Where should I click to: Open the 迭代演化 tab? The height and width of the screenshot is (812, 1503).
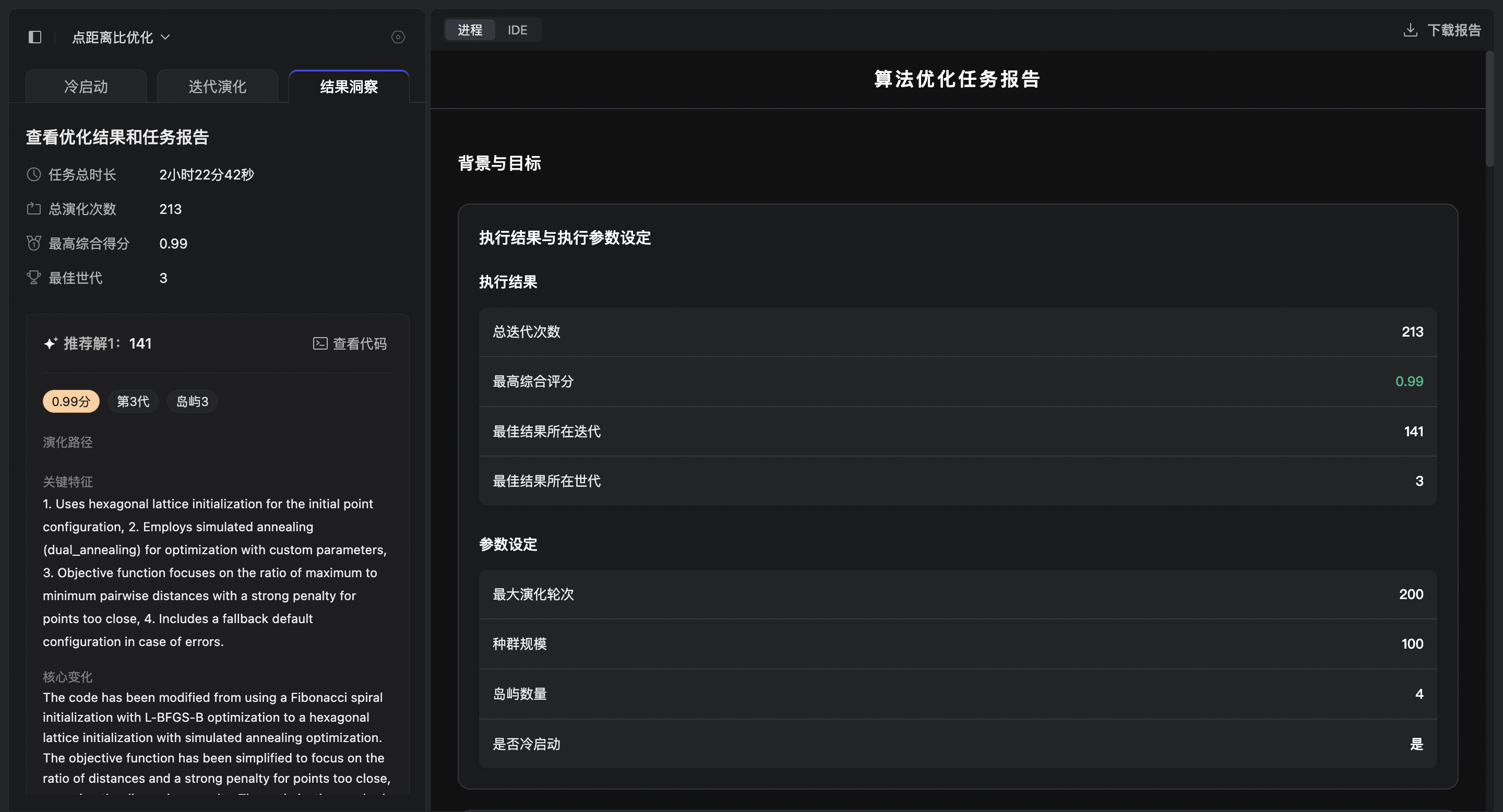[217, 87]
